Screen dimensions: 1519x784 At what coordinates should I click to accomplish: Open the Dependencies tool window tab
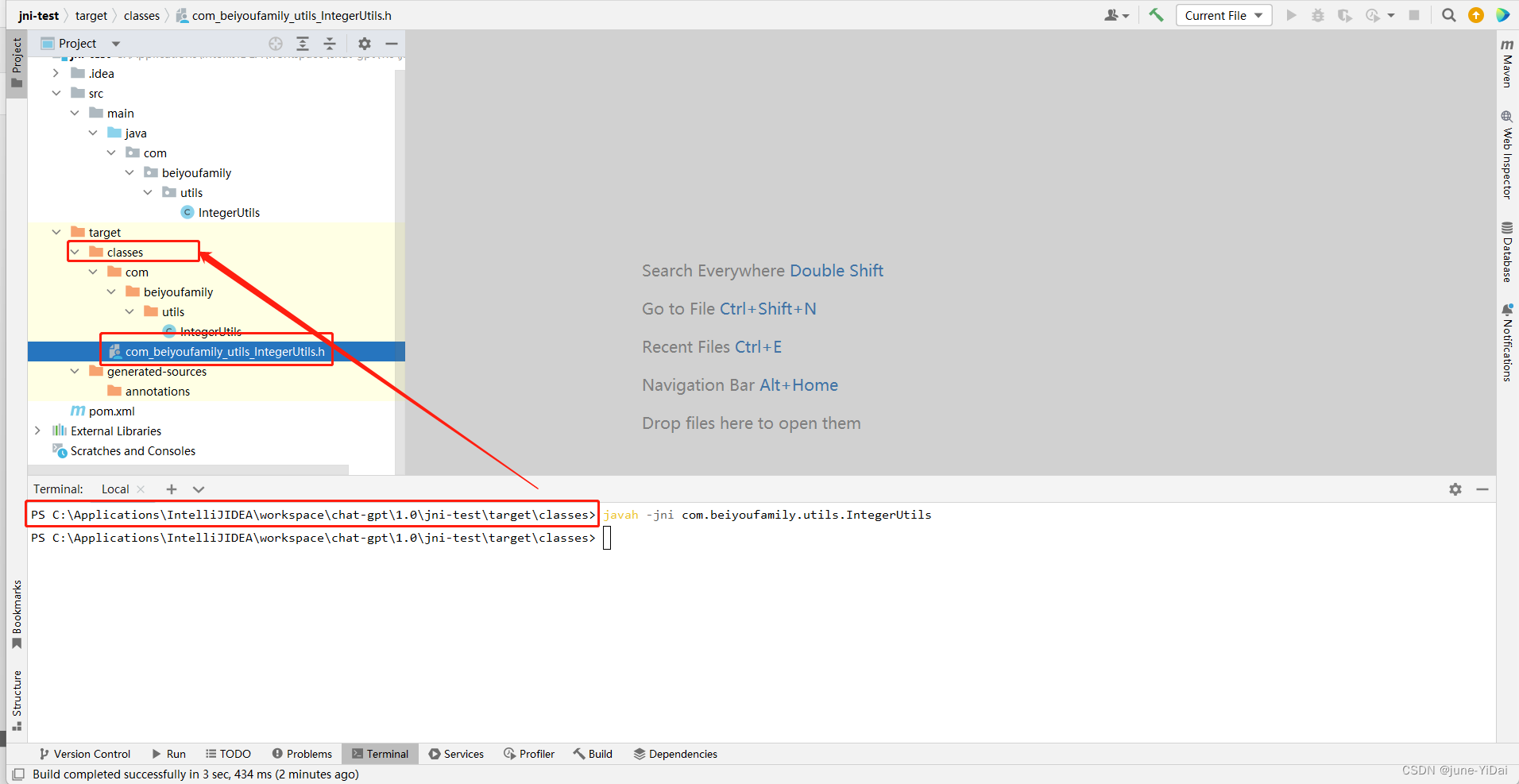[675, 754]
